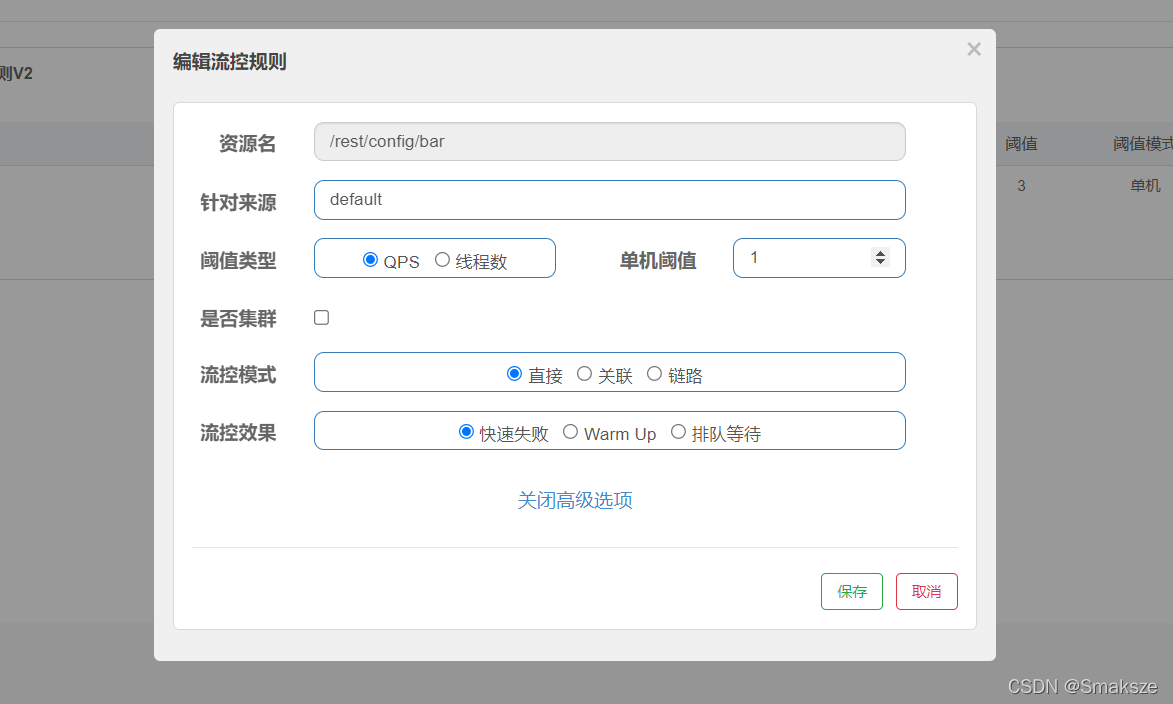Image resolution: width=1173 pixels, height=704 pixels.
Task: Select QPS threshold type radio button
Action: [x=370, y=260]
